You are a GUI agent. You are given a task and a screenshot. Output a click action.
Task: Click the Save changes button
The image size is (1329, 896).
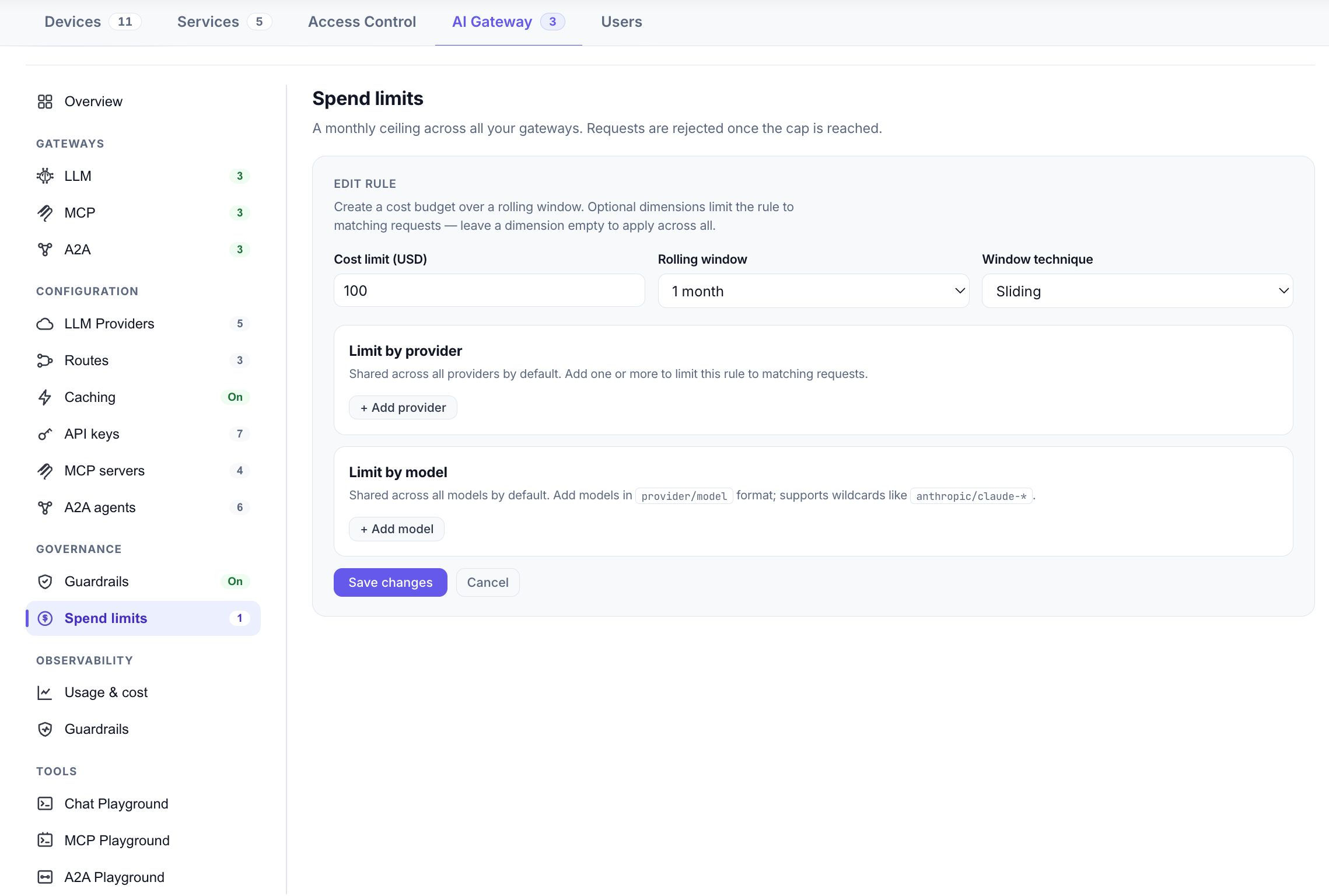coord(390,582)
